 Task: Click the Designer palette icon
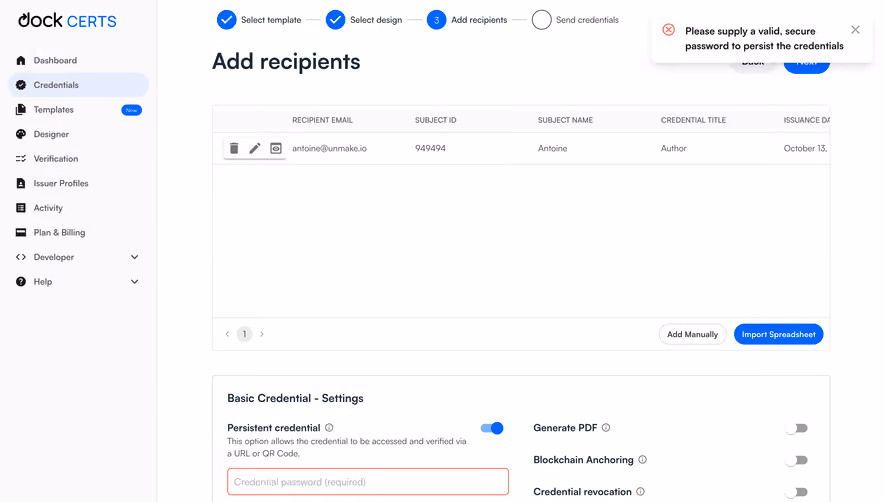point(21,134)
